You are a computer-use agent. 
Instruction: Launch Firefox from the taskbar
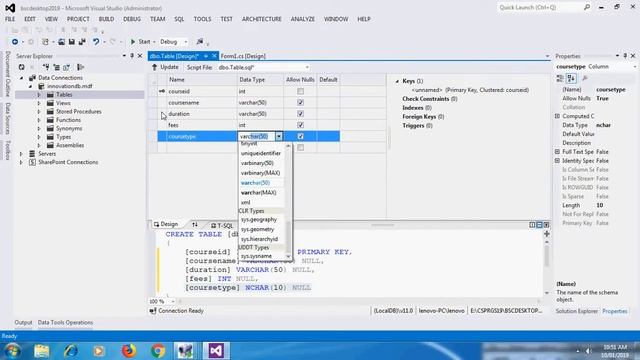129,351
